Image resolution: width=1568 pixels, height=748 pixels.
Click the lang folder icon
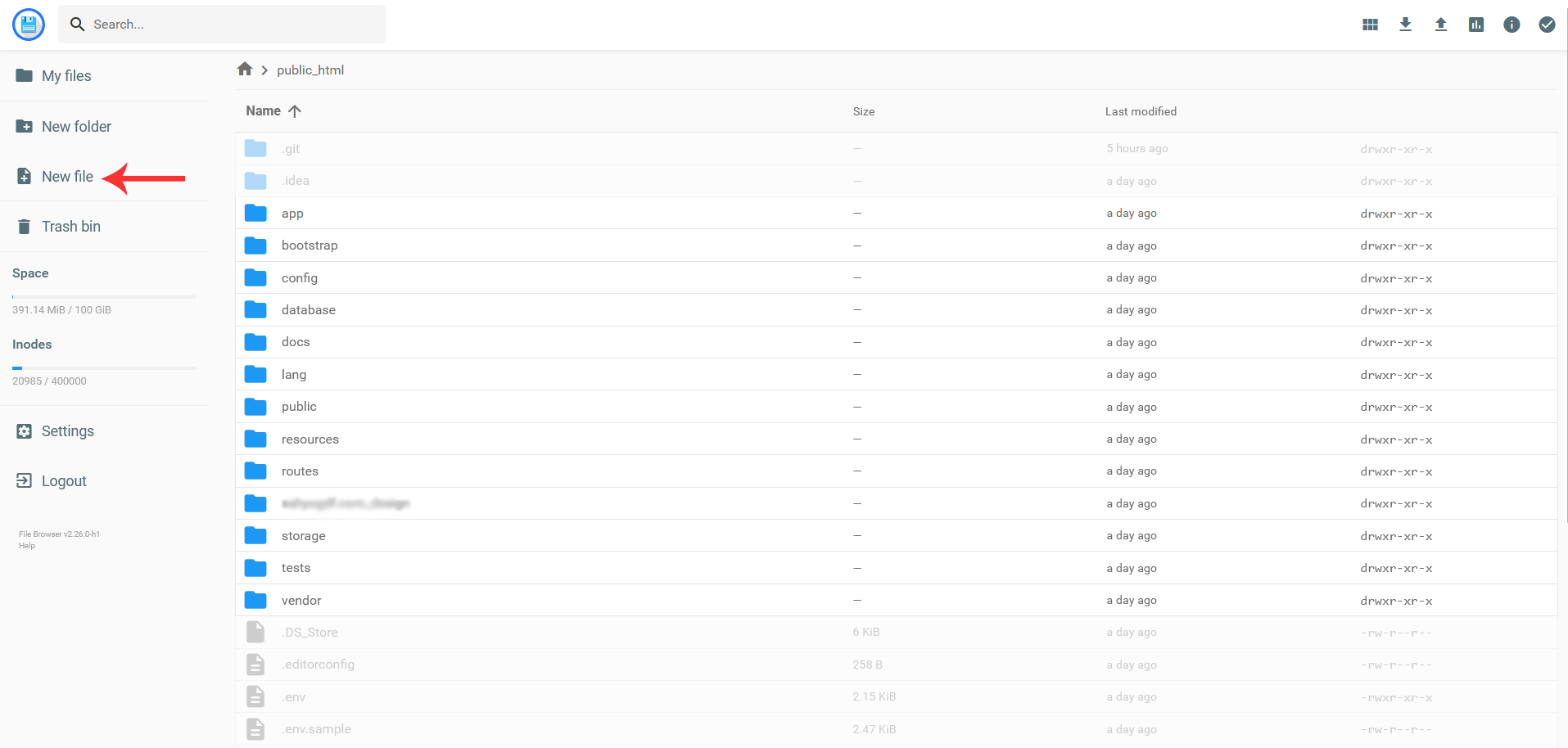255,375
